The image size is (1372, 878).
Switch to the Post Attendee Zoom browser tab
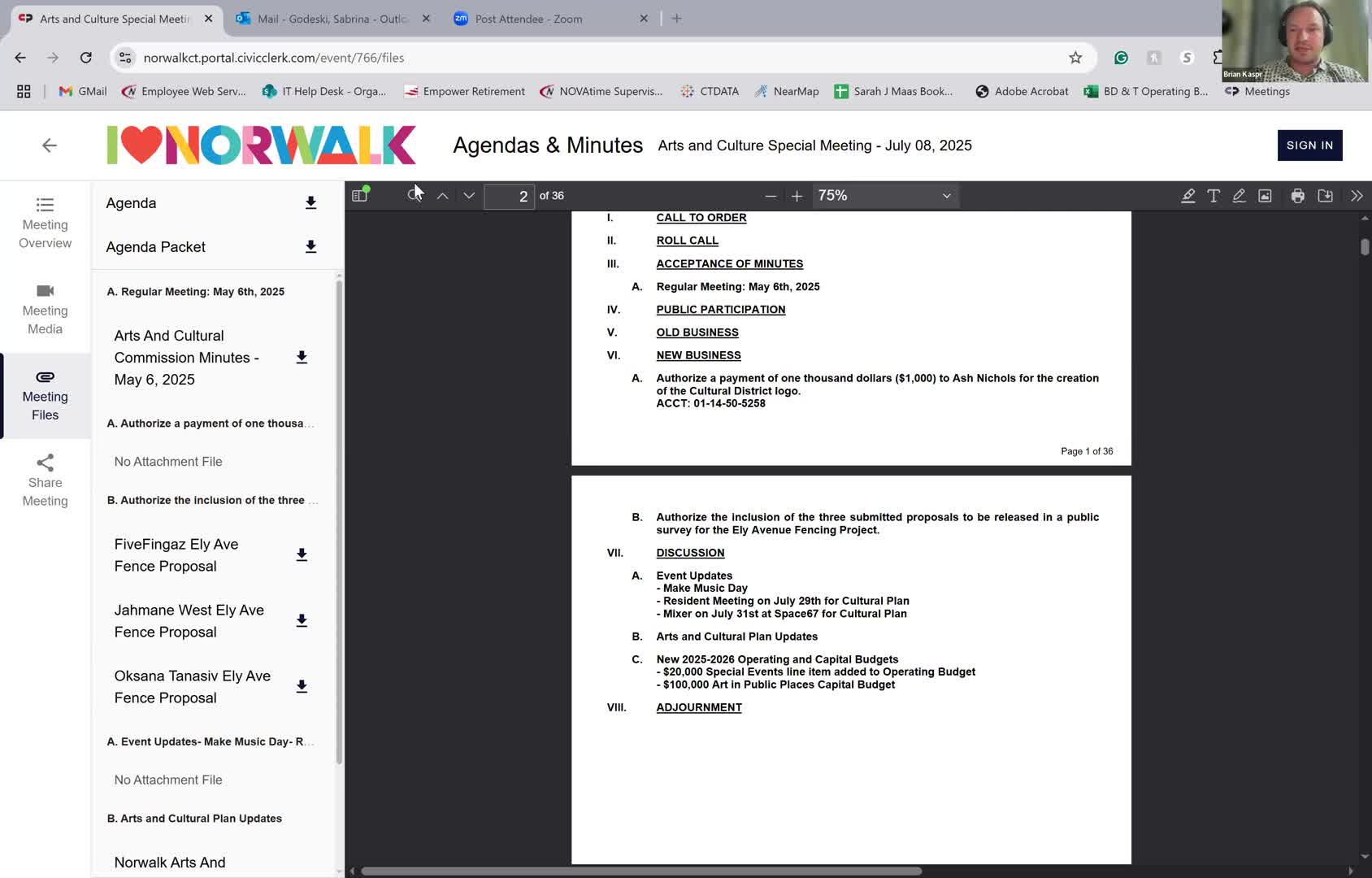[x=528, y=19]
